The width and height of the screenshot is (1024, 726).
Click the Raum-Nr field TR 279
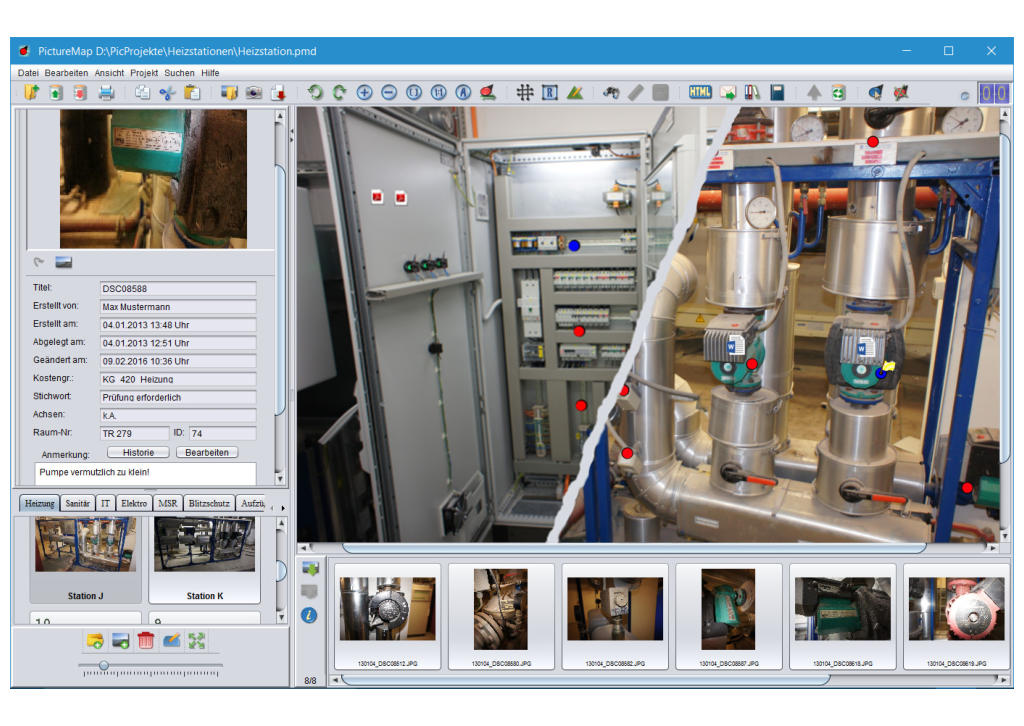pyautogui.click(x=135, y=434)
